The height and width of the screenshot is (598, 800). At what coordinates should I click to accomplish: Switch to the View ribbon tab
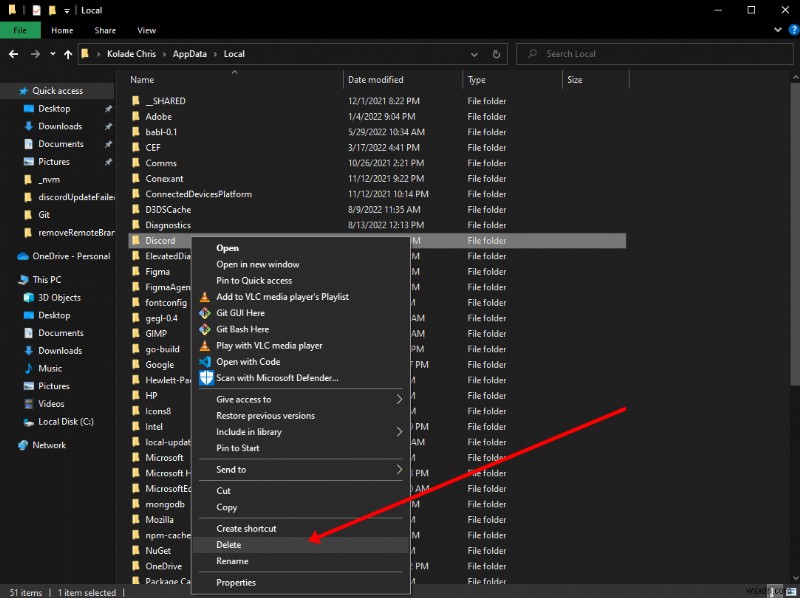(146, 30)
